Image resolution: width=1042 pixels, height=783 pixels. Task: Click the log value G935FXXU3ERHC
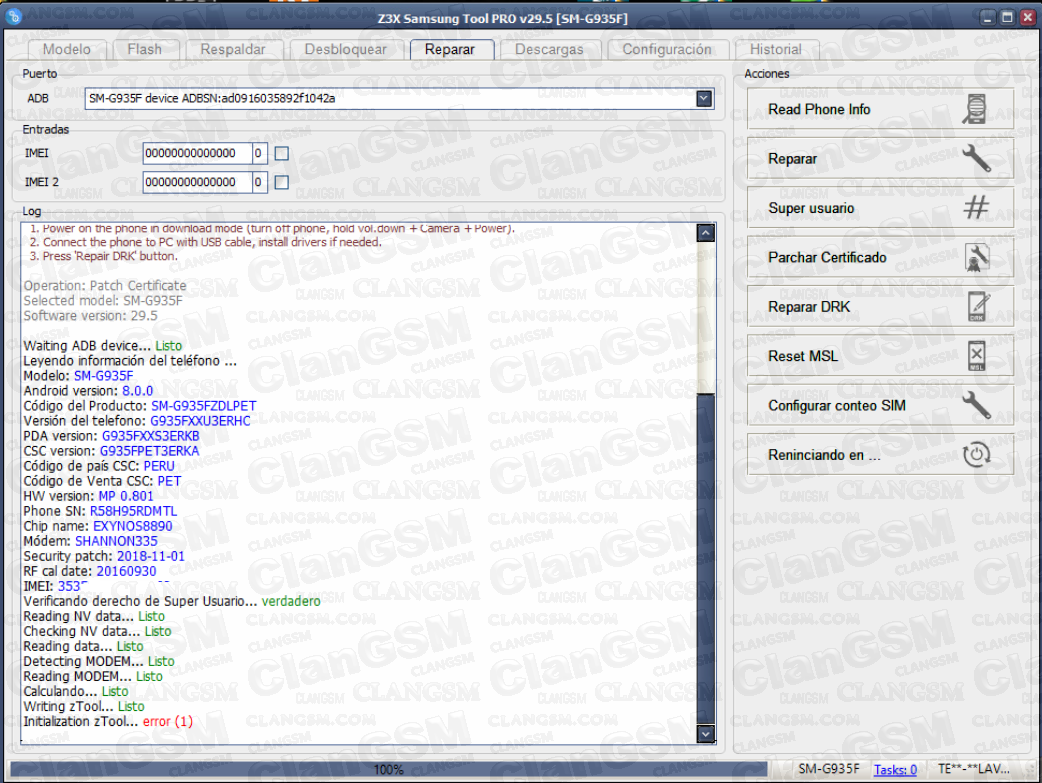[200, 421]
